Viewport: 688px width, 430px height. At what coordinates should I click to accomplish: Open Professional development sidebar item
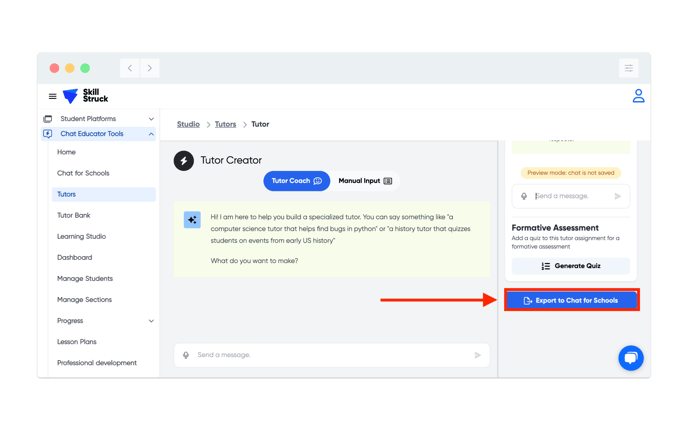pos(97,363)
